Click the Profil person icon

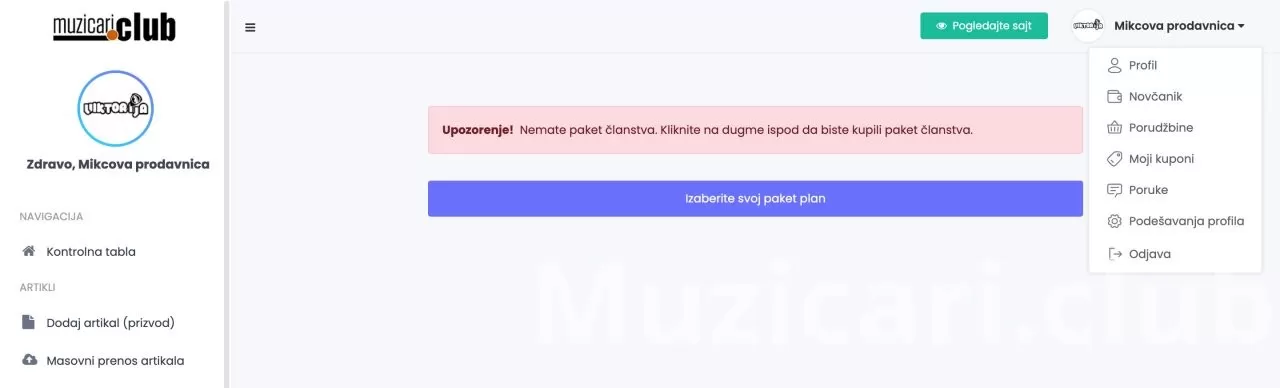pyautogui.click(x=1115, y=65)
